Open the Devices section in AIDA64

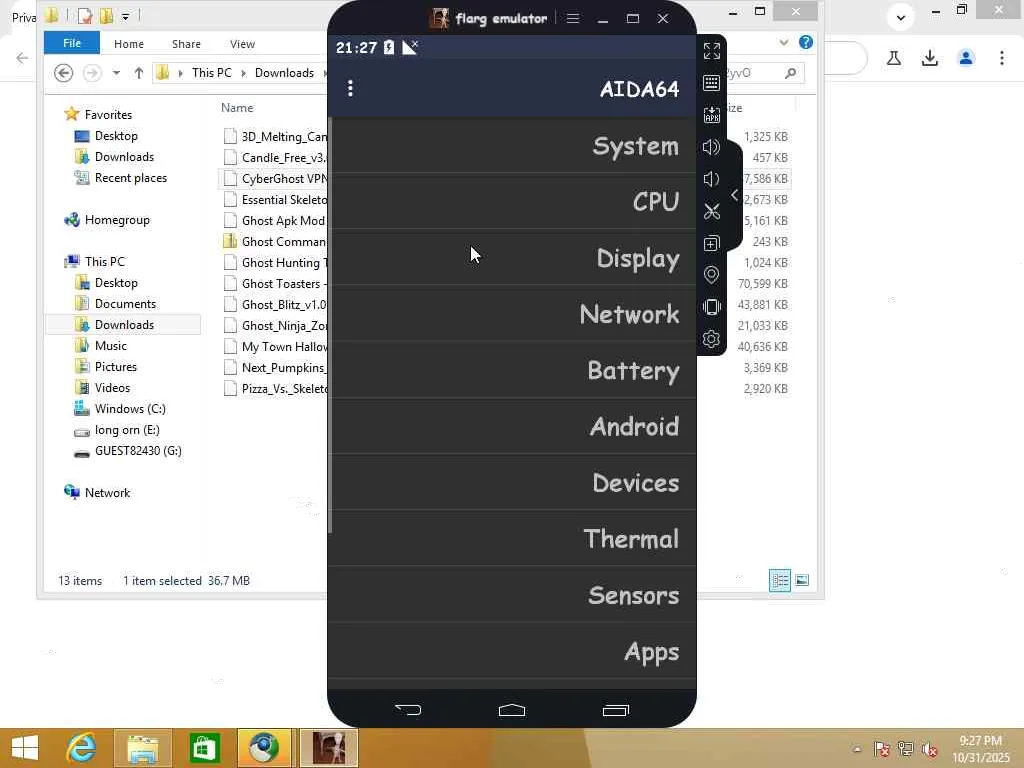click(x=513, y=482)
